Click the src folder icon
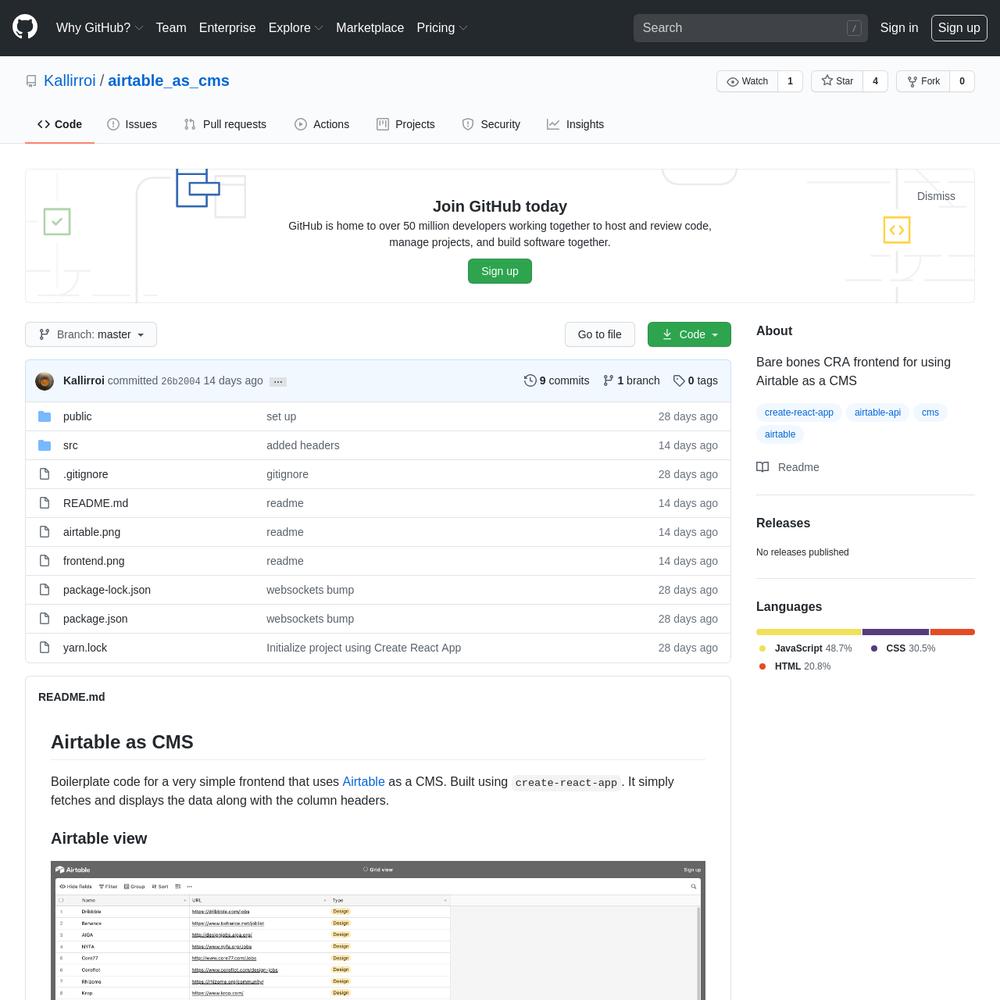 pyautogui.click(x=45, y=445)
